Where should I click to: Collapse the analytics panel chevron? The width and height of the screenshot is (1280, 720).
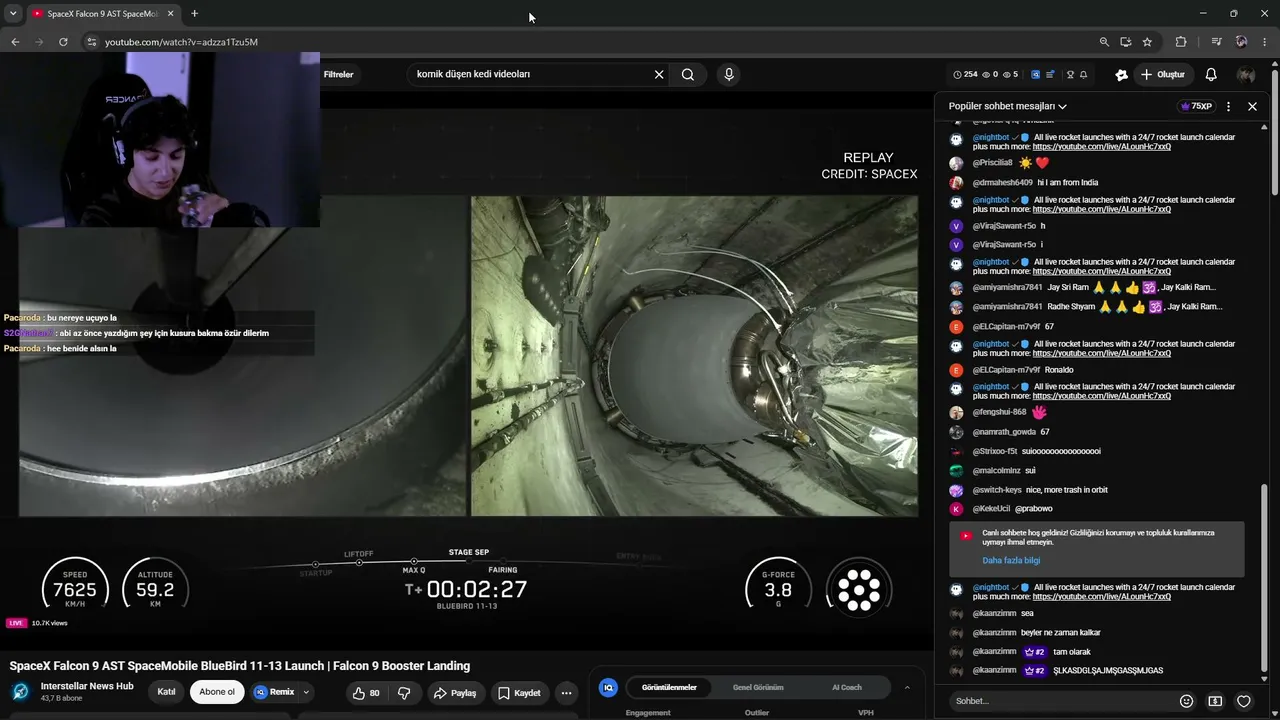coord(907,688)
